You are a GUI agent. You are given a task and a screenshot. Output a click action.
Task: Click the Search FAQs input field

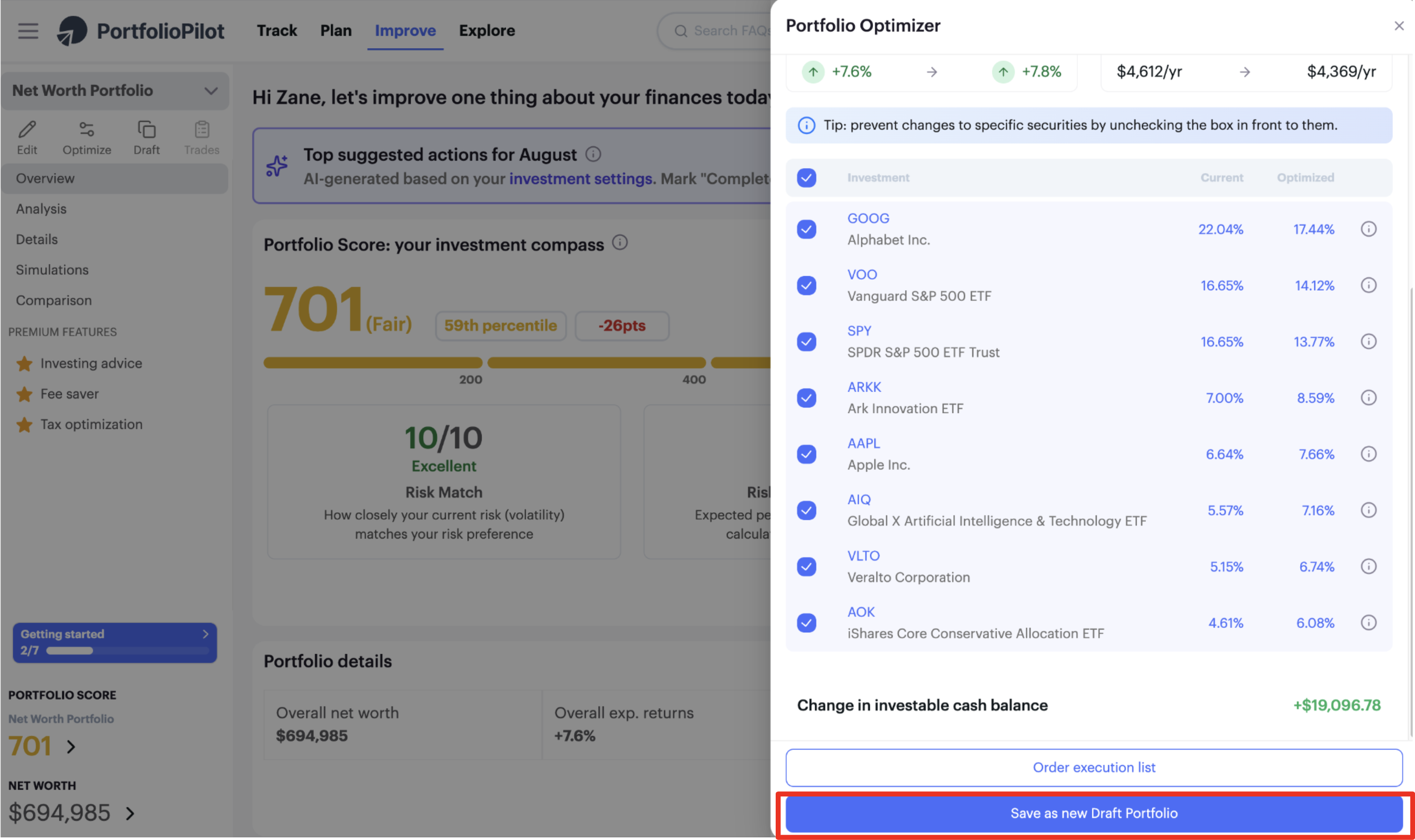click(x=714, y=31)
